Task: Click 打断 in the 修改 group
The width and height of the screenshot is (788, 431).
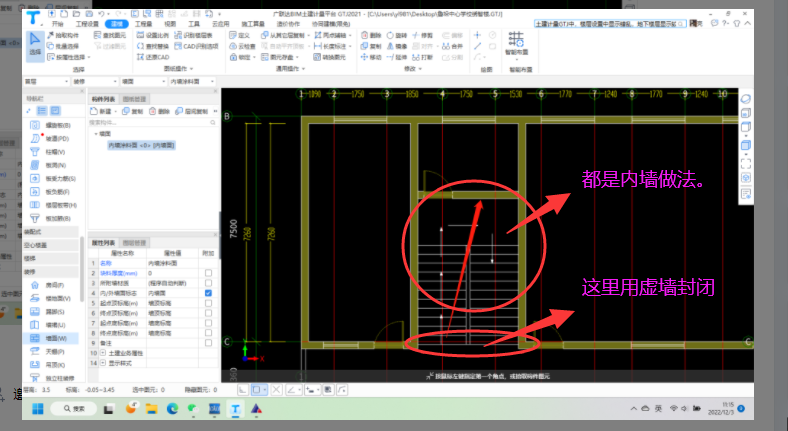Action: (x=422, y=57)
